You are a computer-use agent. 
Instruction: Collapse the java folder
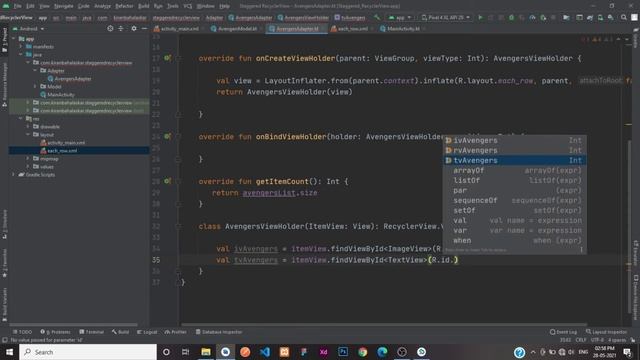pos(21,55)
